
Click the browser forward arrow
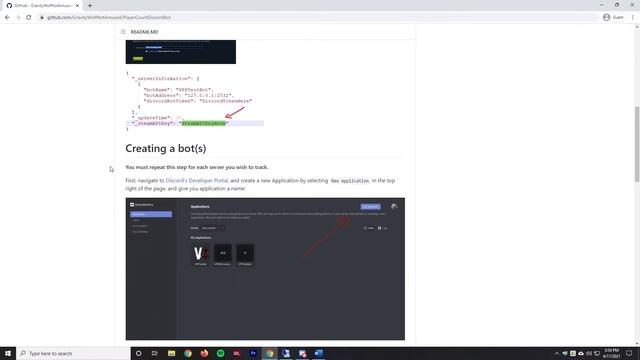click(18, 17)
